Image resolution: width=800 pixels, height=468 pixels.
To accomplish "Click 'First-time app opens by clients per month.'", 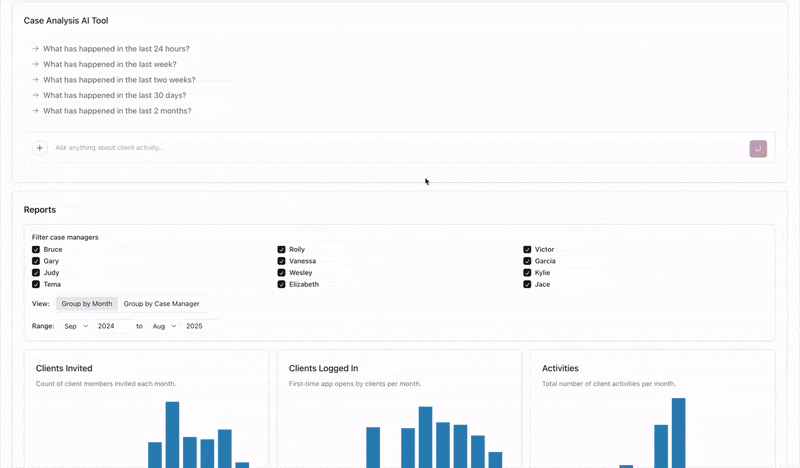I will pyautogui.click(x=355, y=384).
